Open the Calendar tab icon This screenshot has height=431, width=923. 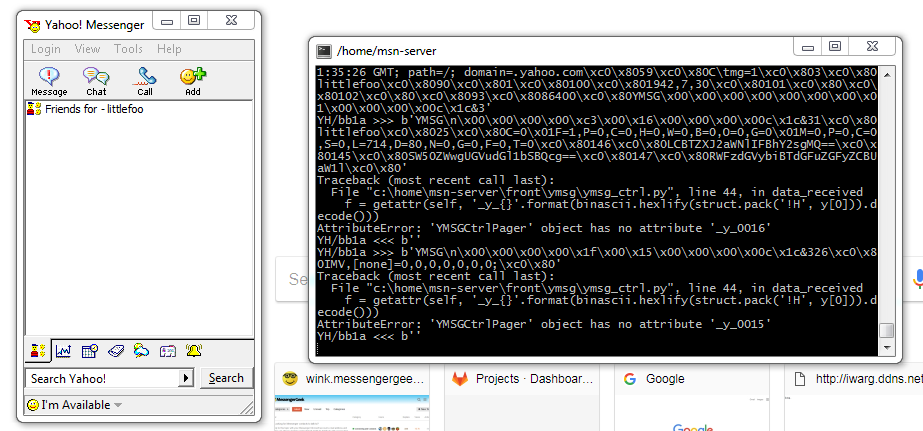click(x=90, y=351)
